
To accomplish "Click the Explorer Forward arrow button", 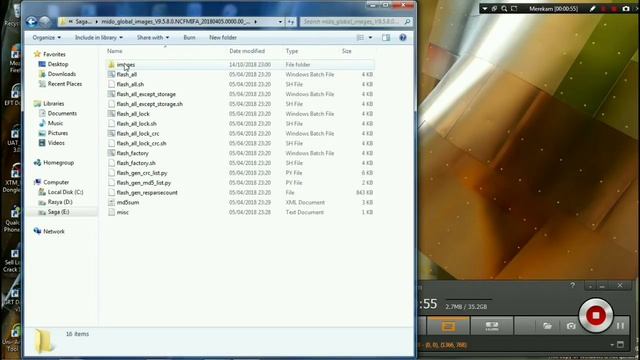I will [45, 22].
